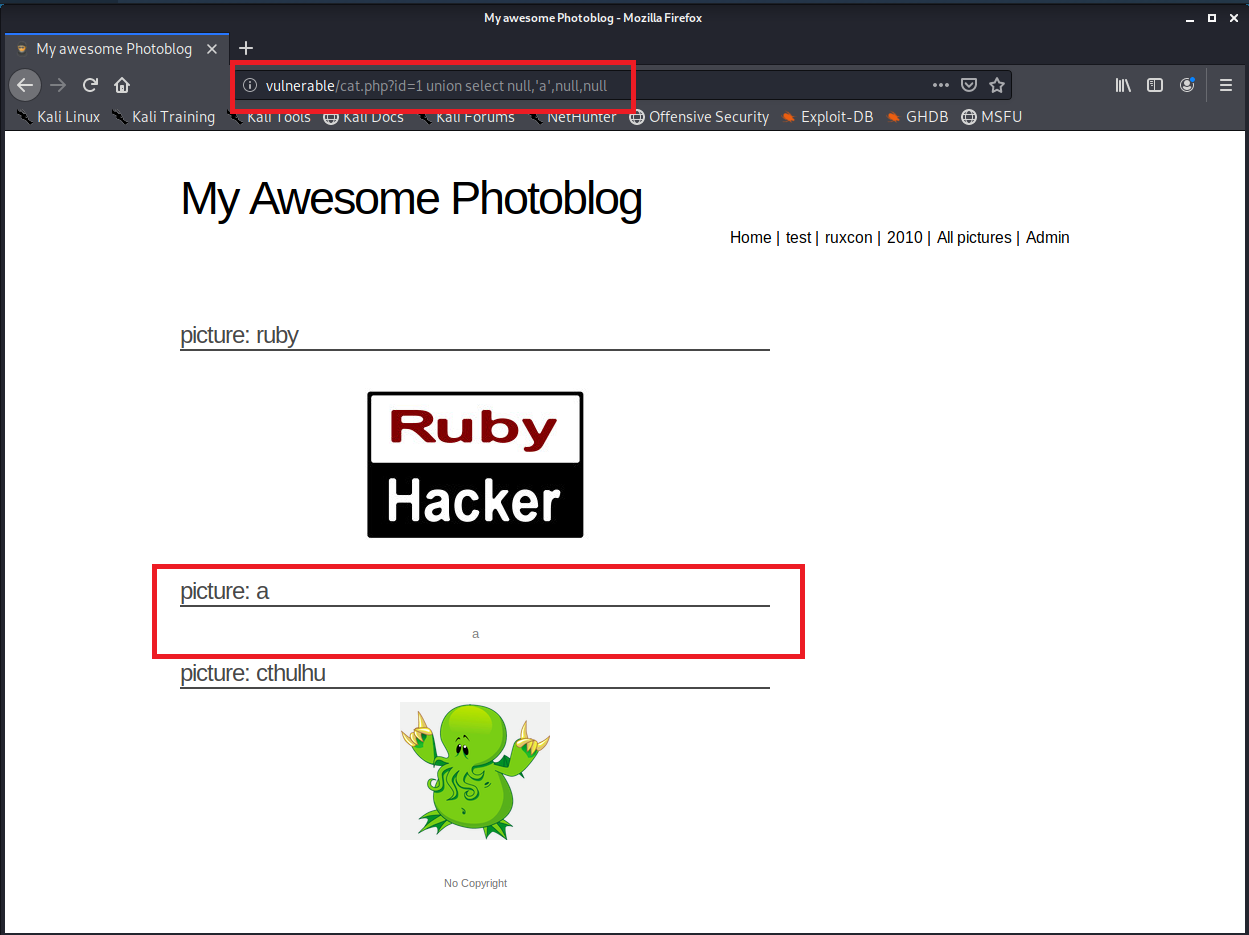The width and height of the screenshot is (1249, 935).
Task: Open the Exploit-DB bookmark
Action: tap(826, 117)
